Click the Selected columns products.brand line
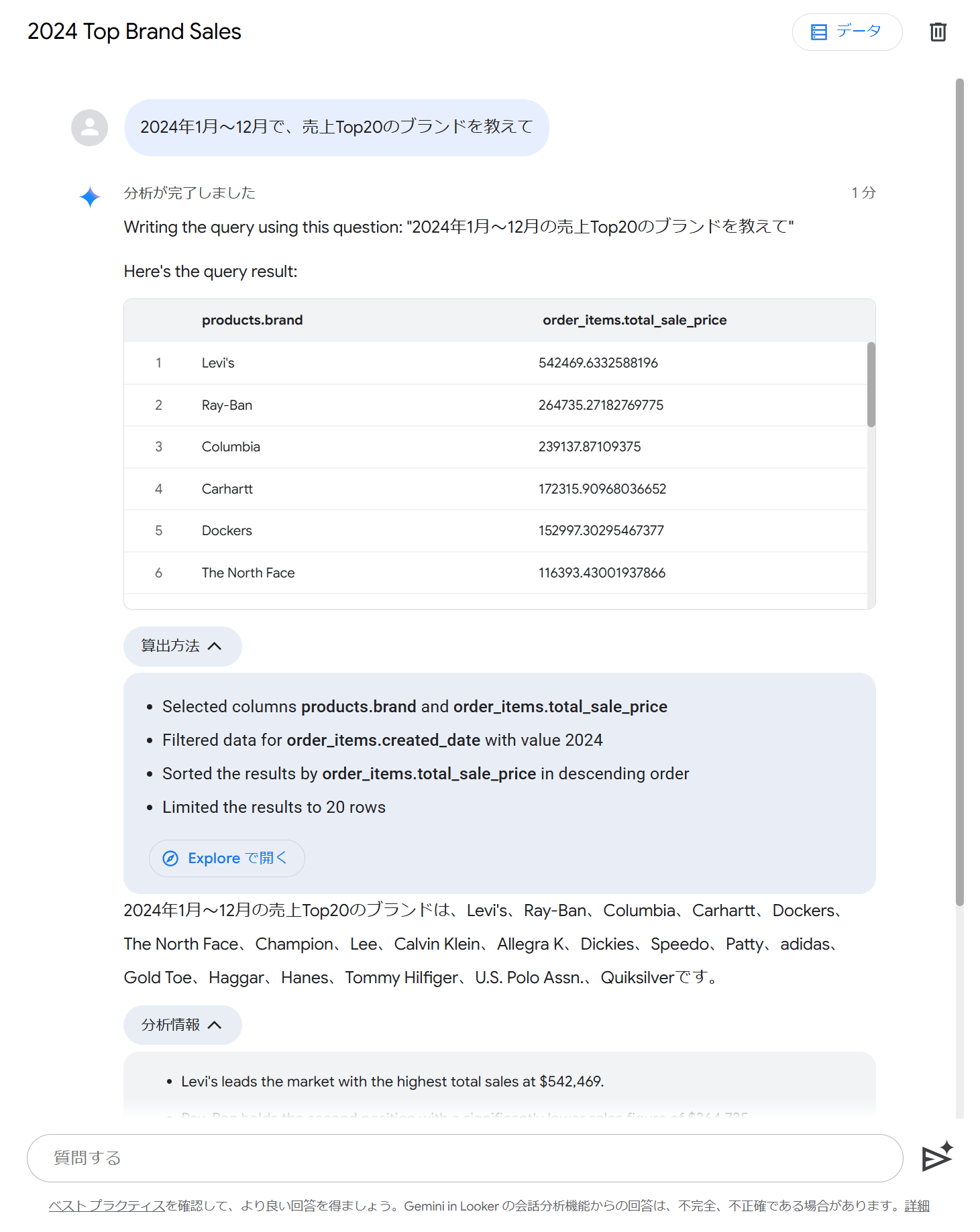The height and width of the screenshot is (1232, 980). pos(415,707)
